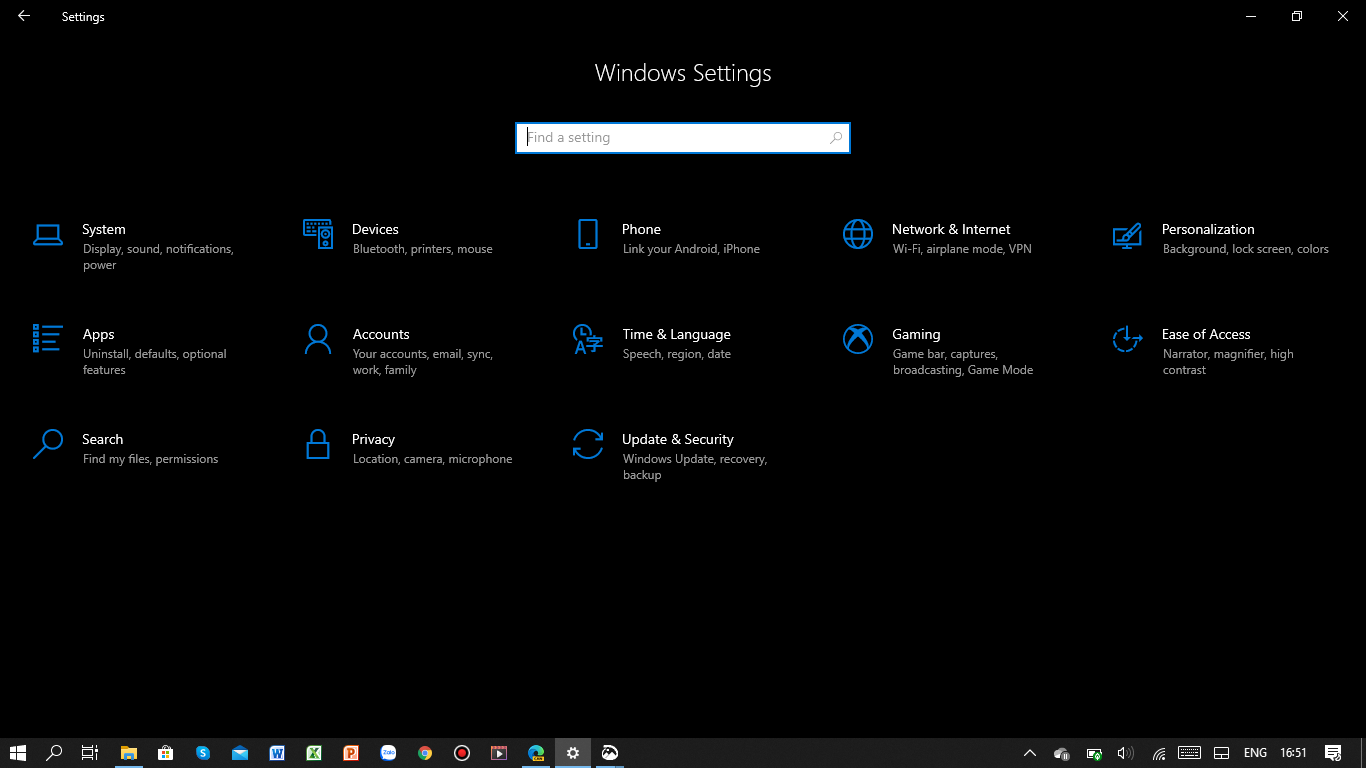The image size is (1366, 768).
Task: Open Personalization settings paintbrush icon
Action: (x=1128, y=235)
